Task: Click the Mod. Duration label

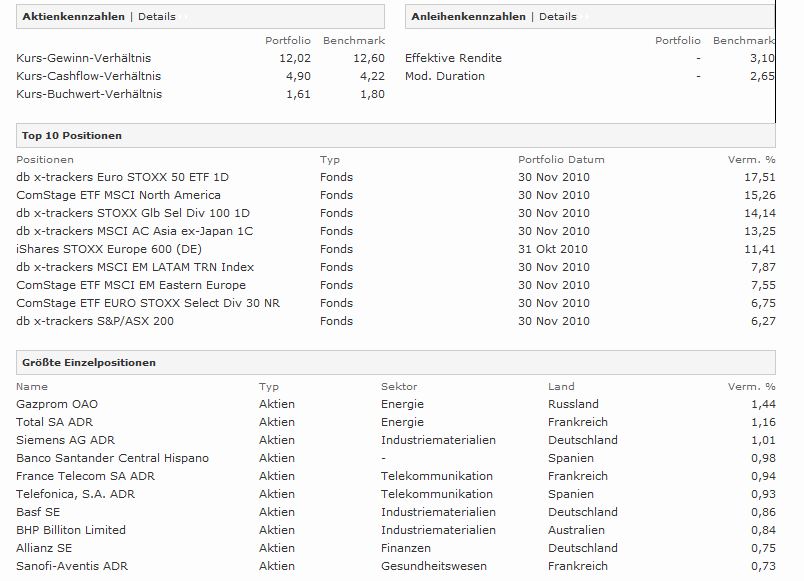Action: 445,76
